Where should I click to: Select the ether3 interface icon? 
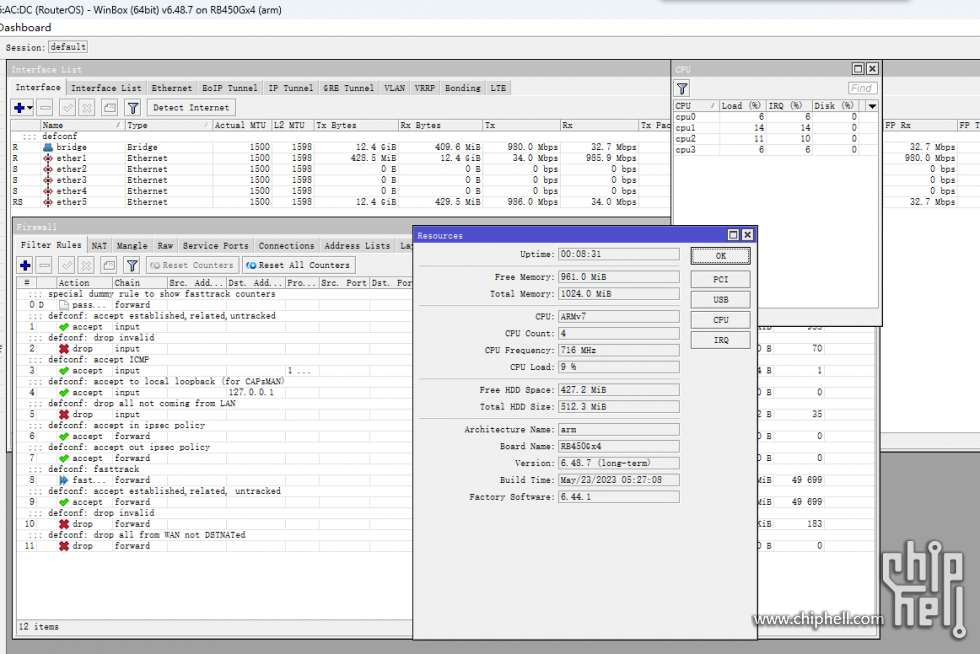click(48, 180)
